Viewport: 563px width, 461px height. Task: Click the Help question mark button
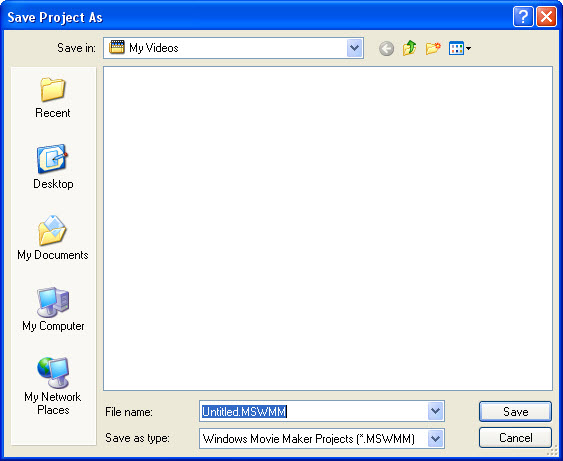[523, 17]
